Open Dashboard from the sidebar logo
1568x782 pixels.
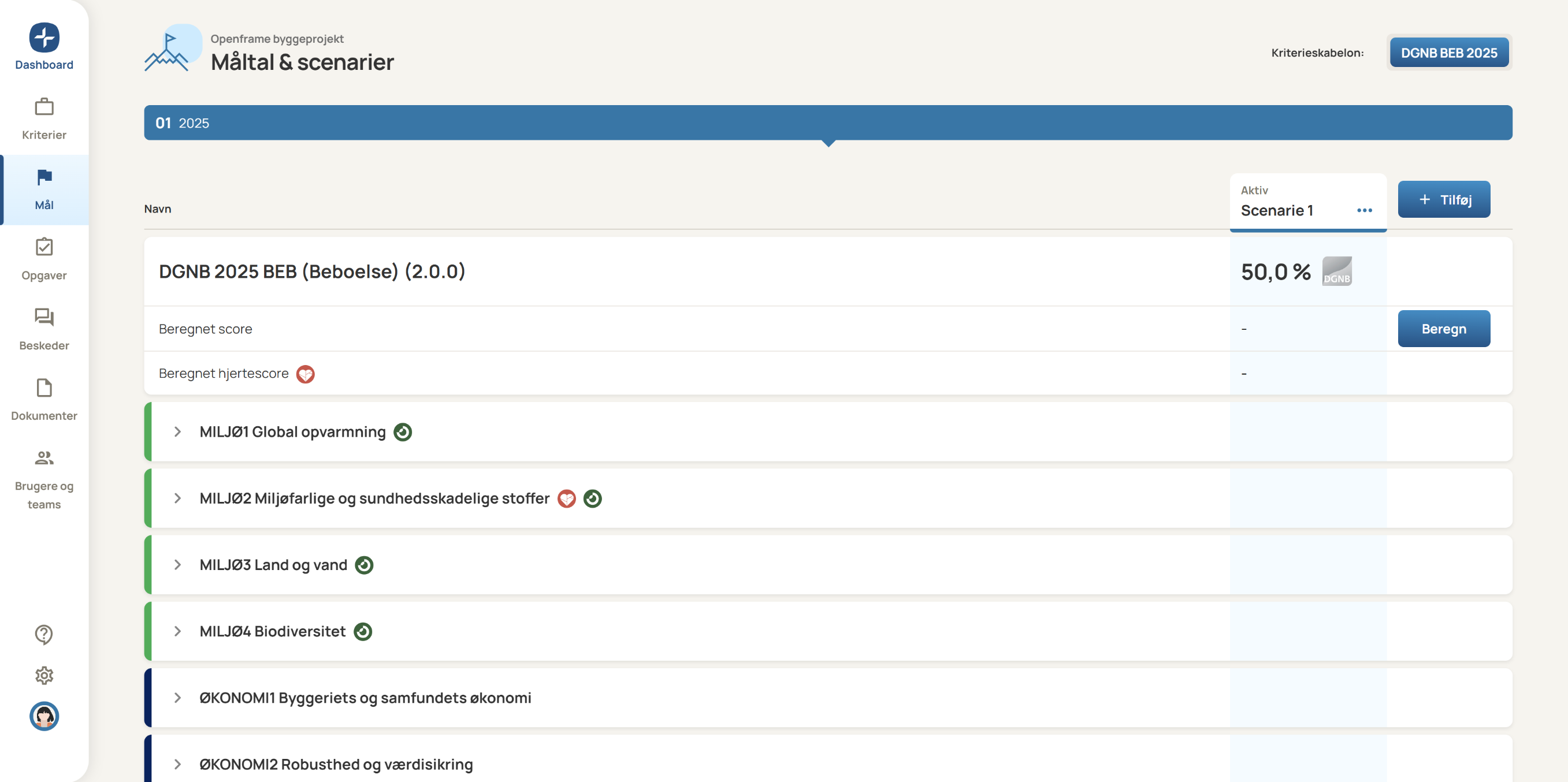click(44, 38)
